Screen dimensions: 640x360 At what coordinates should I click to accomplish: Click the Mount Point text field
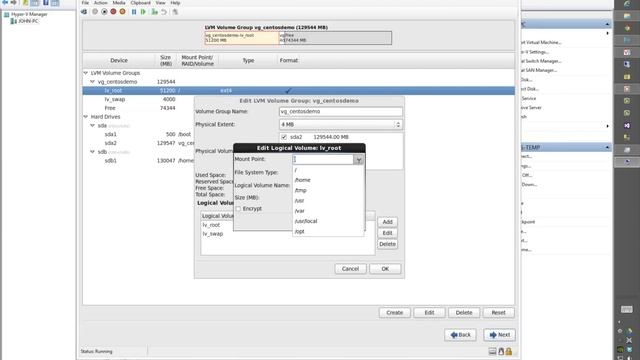point(323,160)
